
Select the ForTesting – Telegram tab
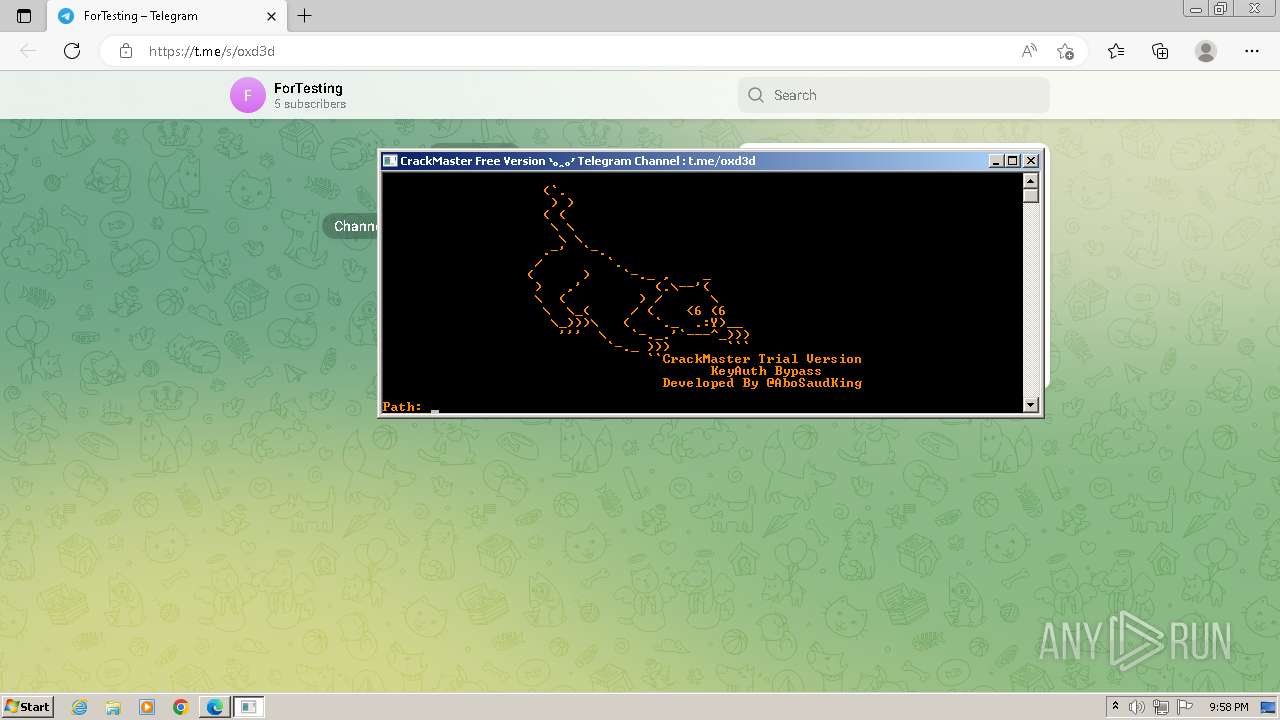point(166,16)
